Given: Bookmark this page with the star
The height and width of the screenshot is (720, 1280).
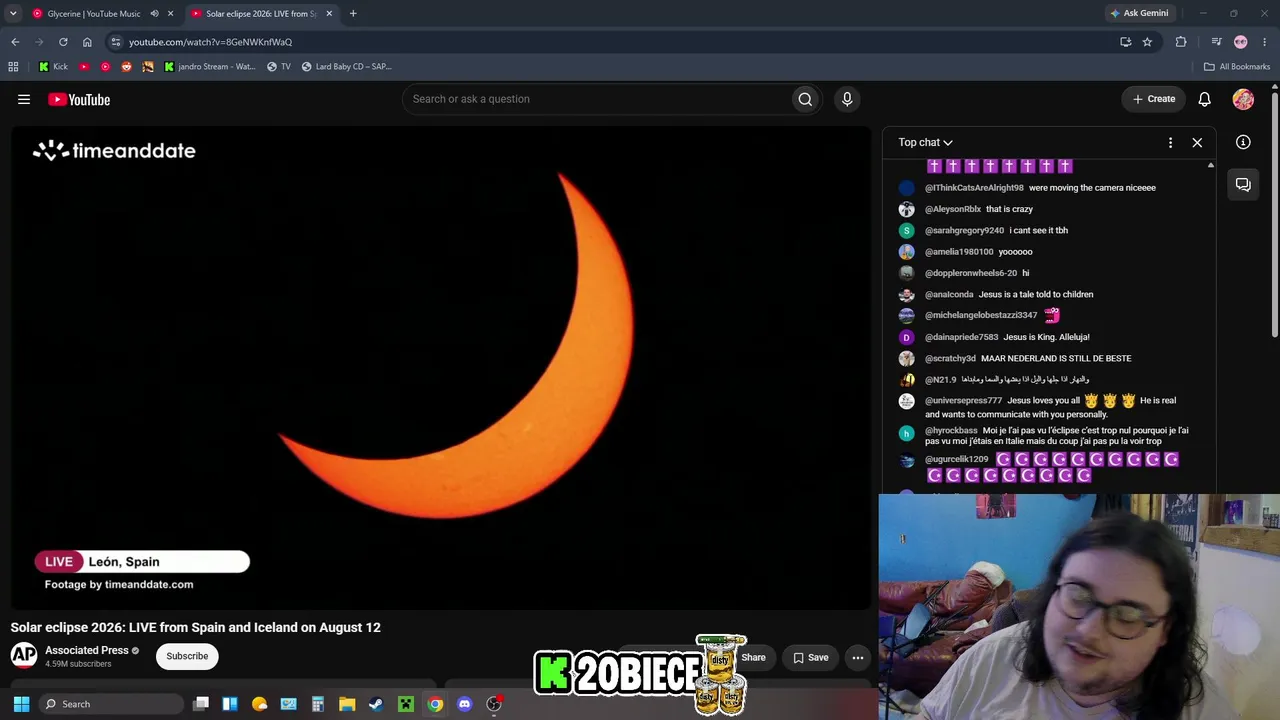Looking at the screenshot, I should click(1147, 42).
